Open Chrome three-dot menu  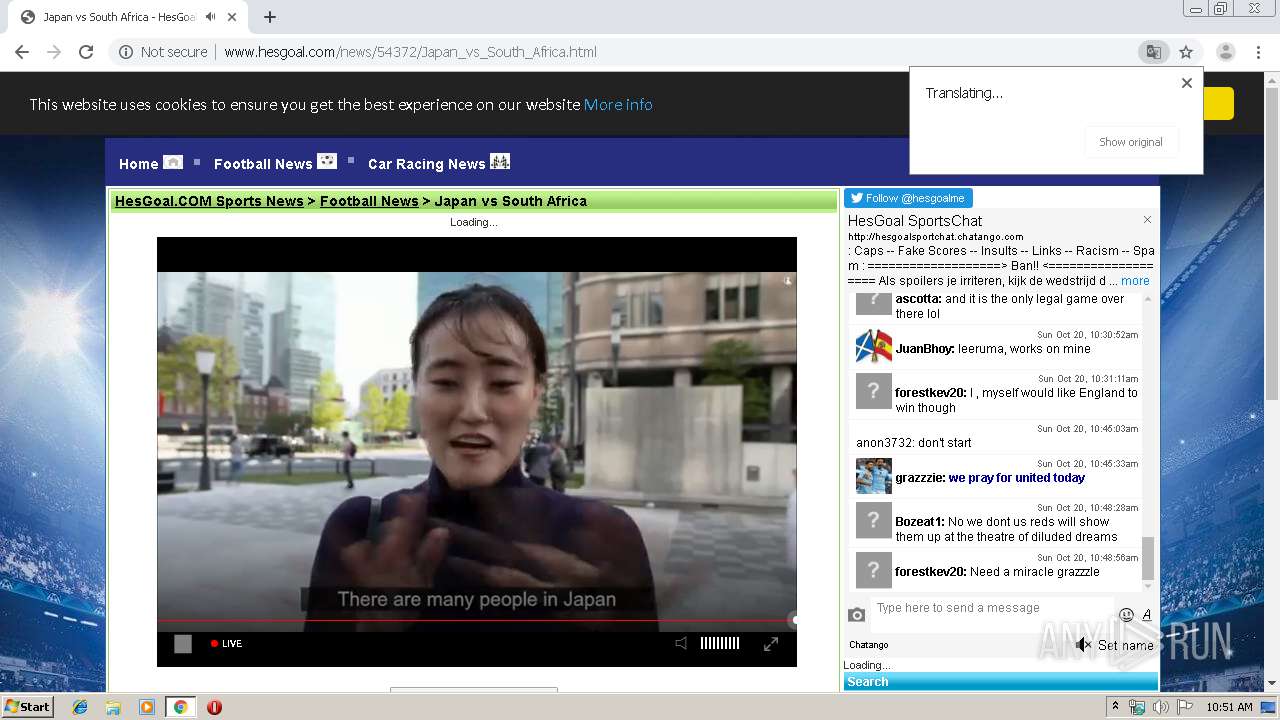(1258, 52)
